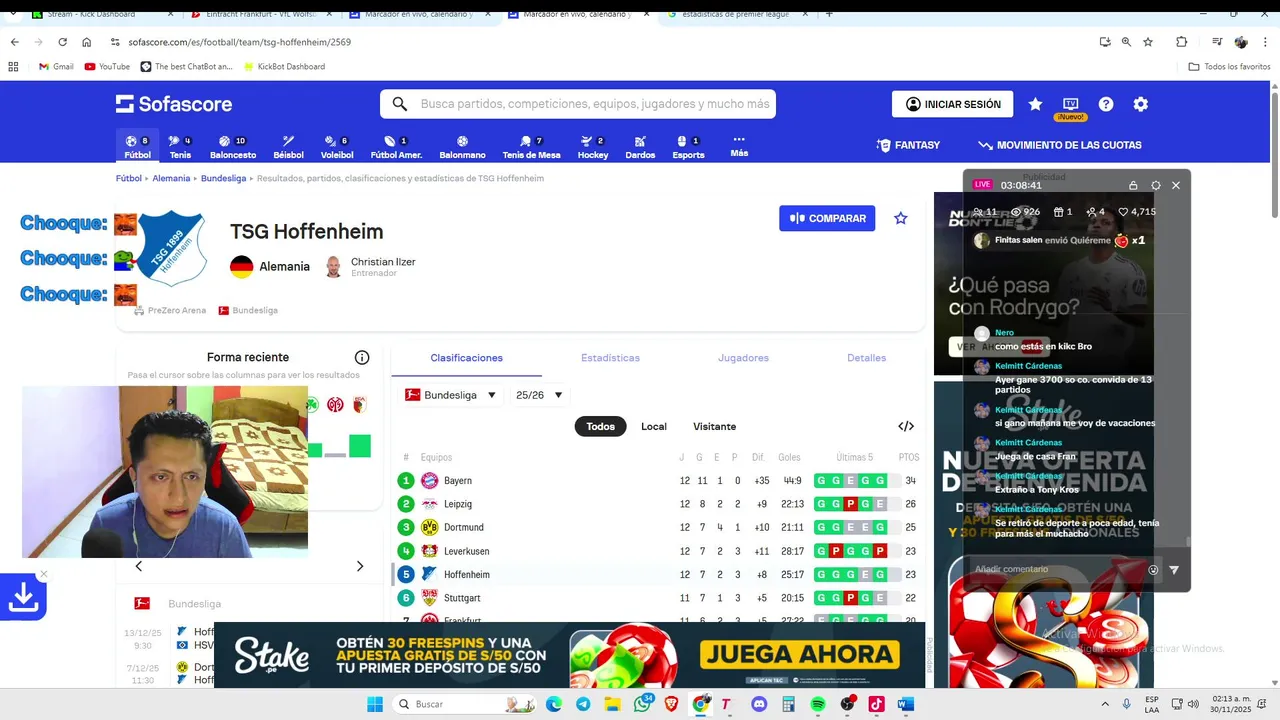Show hidden system tray icons chevron
Image resolution: width=1280 pixels, height=720 pixels.
point(1106,704)
